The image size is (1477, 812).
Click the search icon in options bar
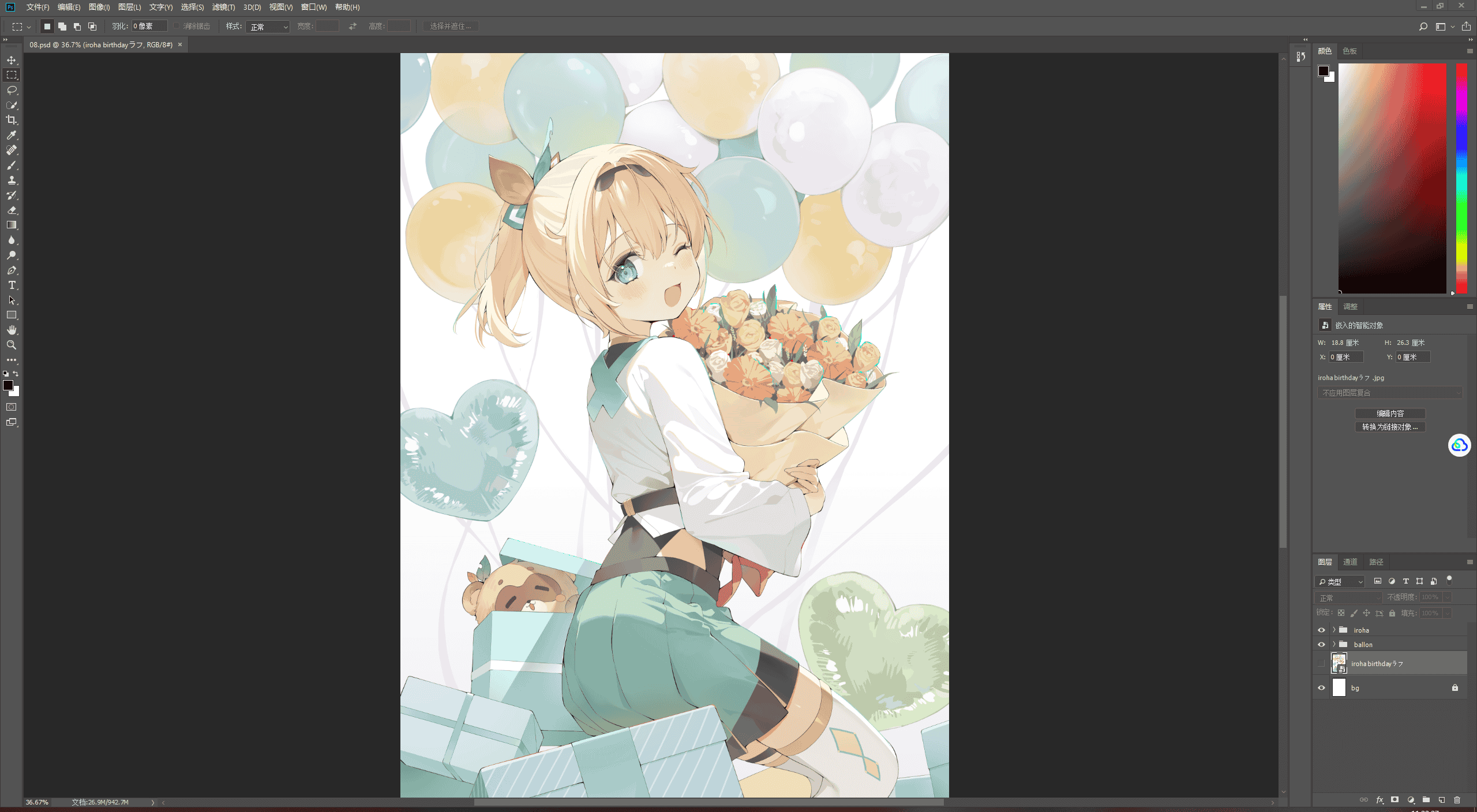tap(1423, 27)
